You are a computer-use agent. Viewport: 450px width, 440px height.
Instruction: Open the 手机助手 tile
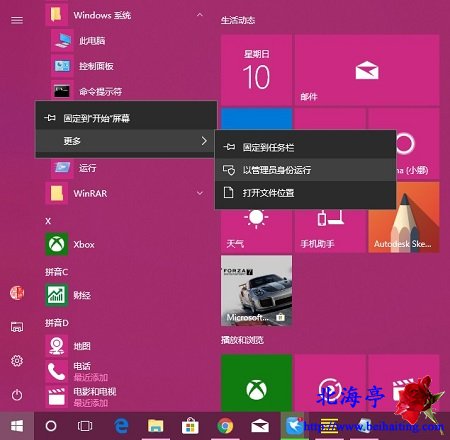[x=330, y=230]
